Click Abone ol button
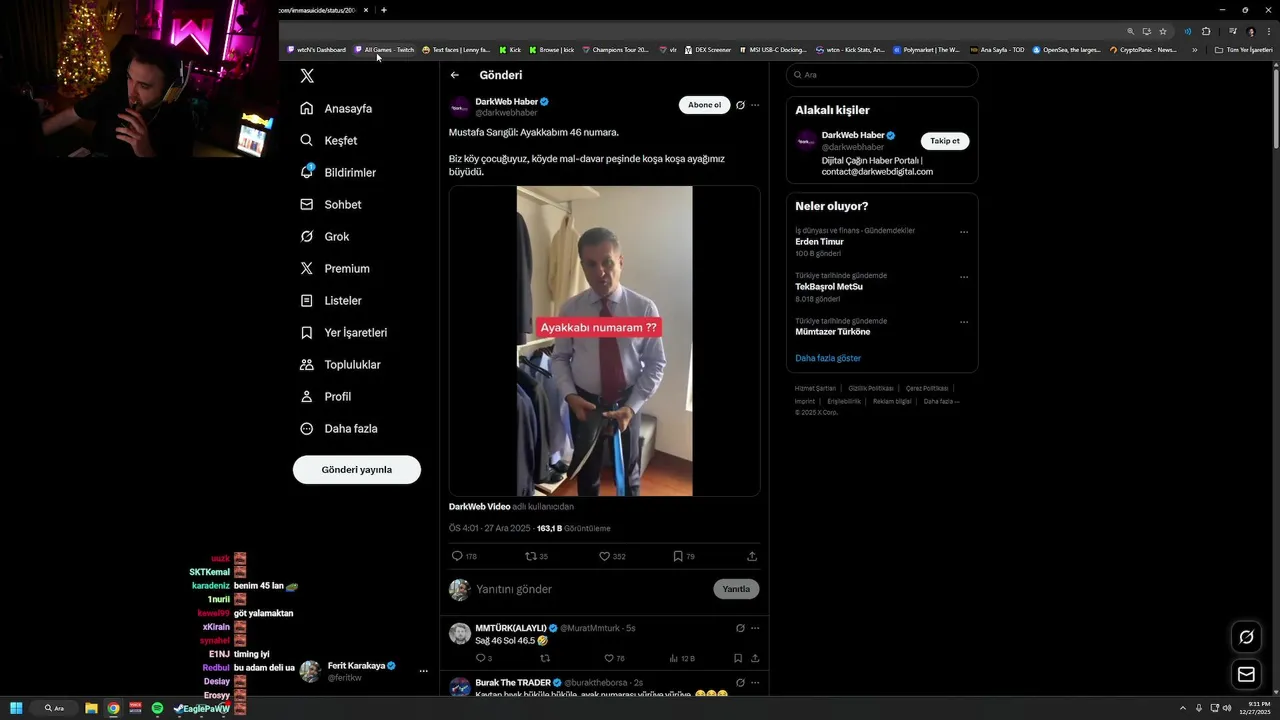The image size is (1280, 720). tap(704, 105)
